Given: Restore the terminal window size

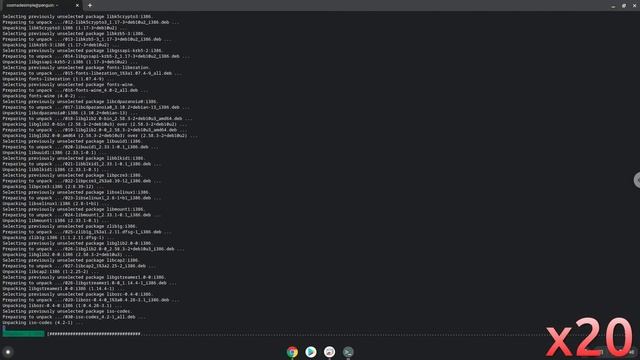Looking at the screenshot, I should pos(624,6).
